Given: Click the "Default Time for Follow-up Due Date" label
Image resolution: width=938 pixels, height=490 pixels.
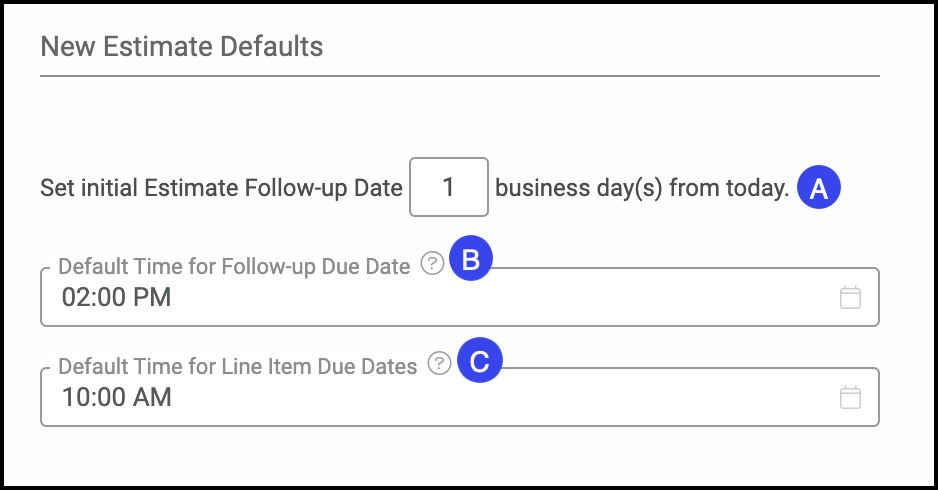Looking at the screenshot, I should (234, 266).
